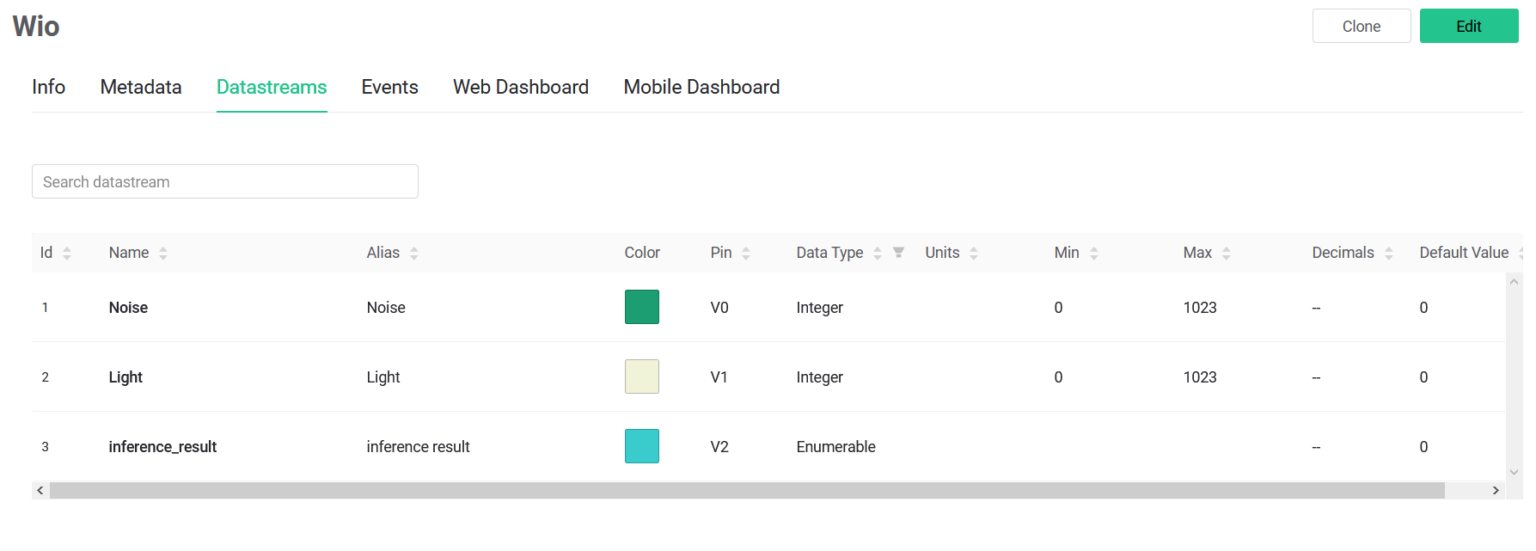Sort by Units column arrows

974,253
